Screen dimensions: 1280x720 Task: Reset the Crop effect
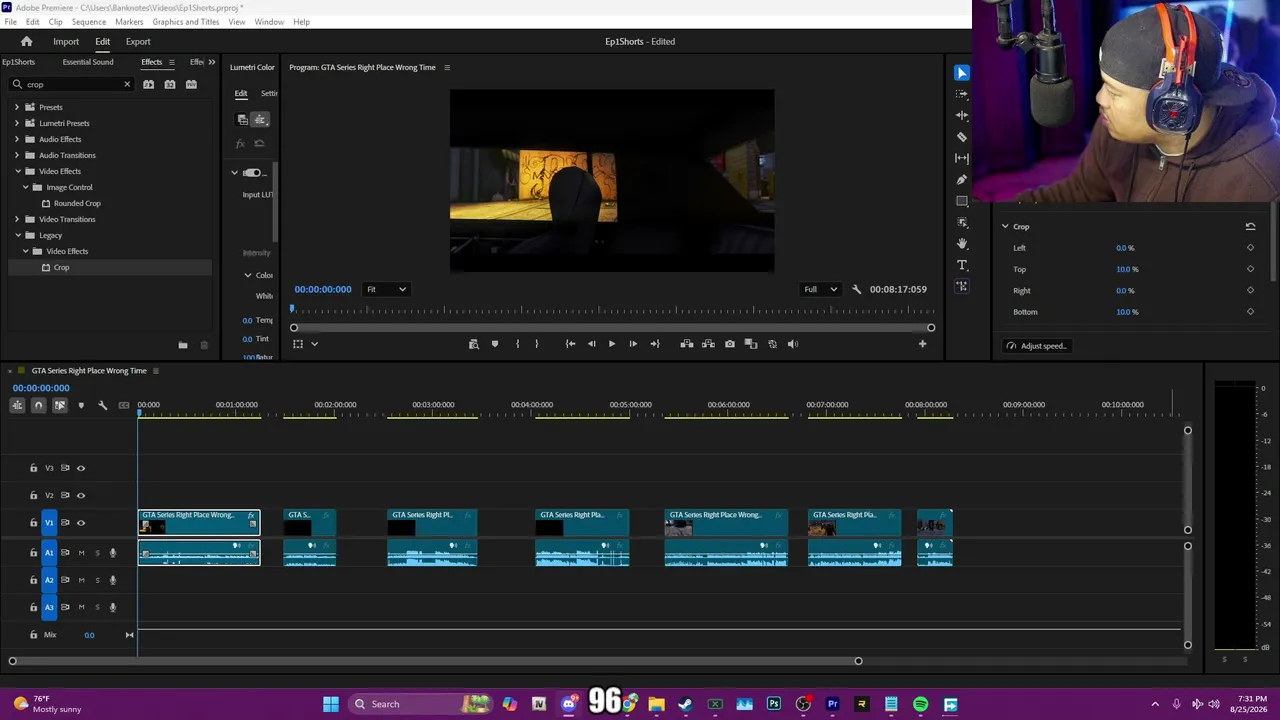pos(1250,227)
